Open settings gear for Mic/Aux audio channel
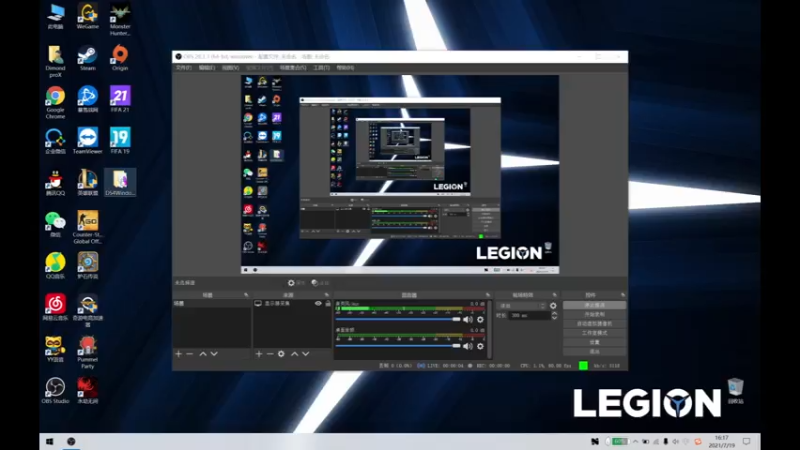The width and height of the screenshot is (800, 450). (x=480, y=319)
